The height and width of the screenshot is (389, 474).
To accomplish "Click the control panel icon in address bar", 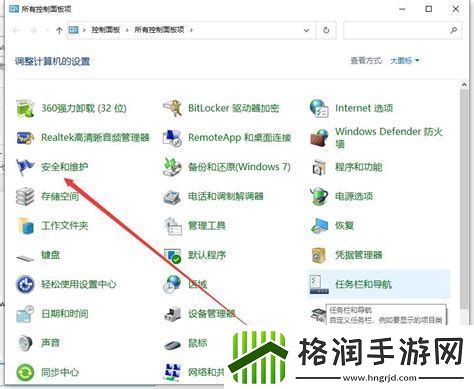I will pyautogui.click(x=74, y=30).
